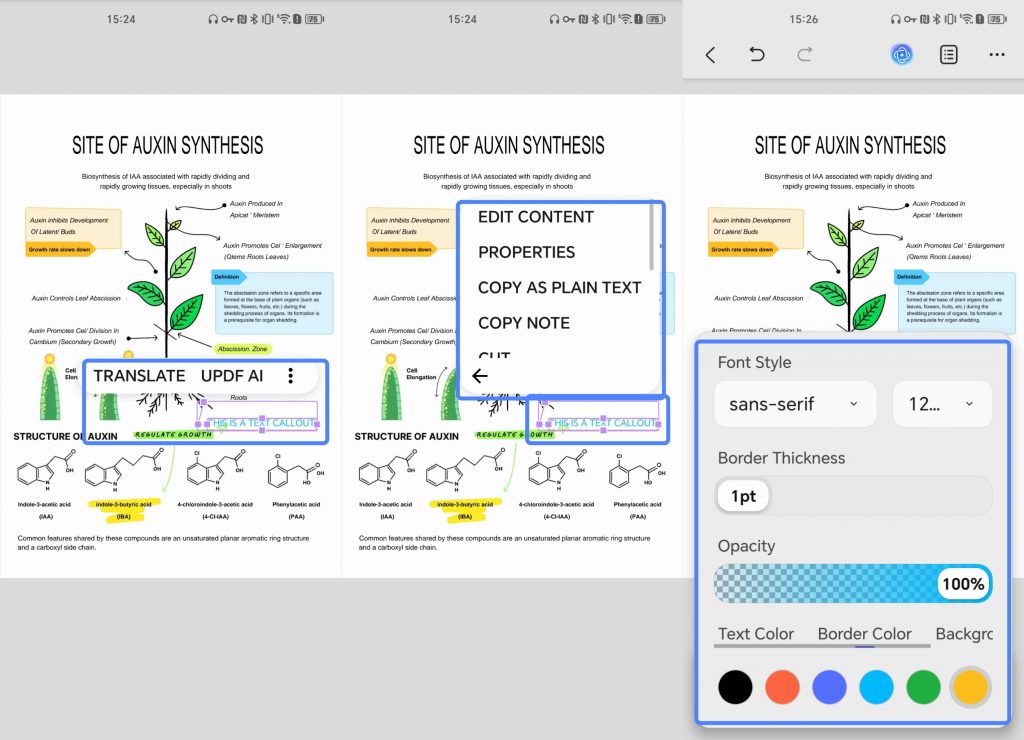
Task: Pick the green color swatch
Action: pyautogui.click(x=923, y=687)
